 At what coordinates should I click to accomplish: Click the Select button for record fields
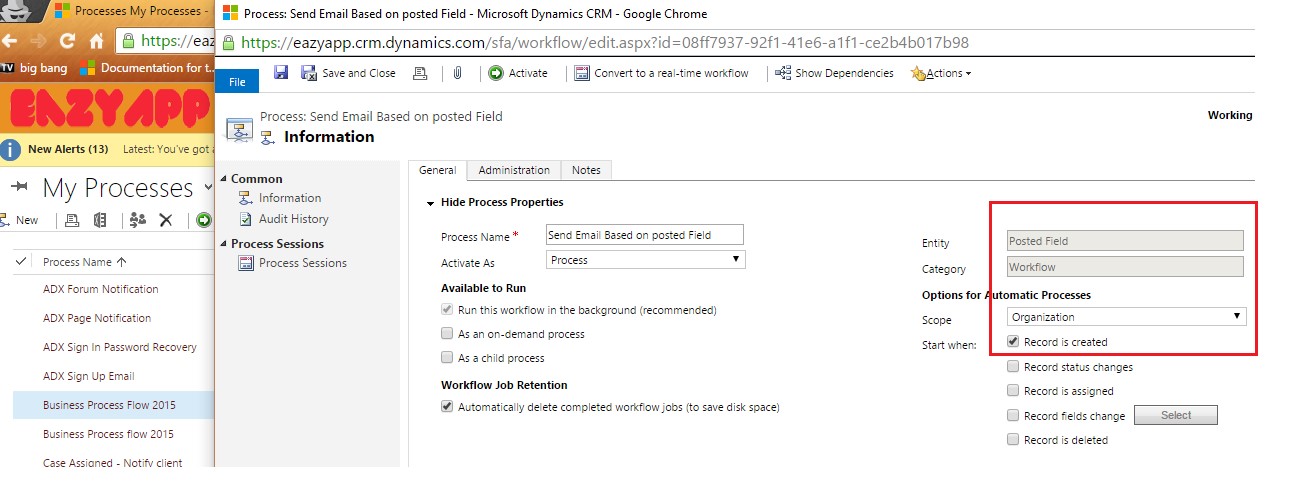click(x=1176, y=415)
